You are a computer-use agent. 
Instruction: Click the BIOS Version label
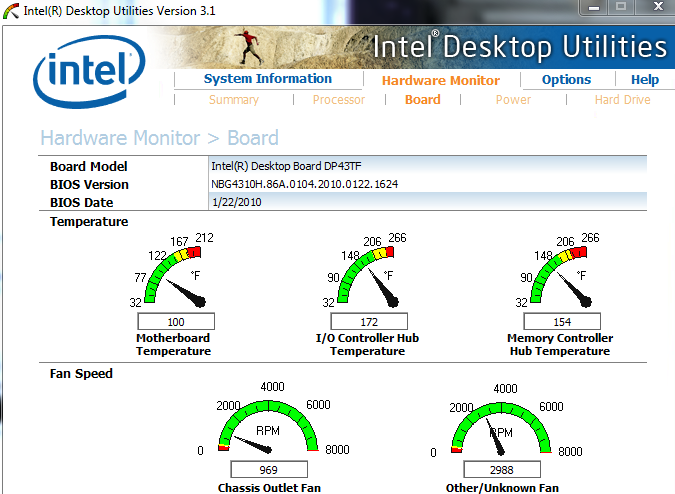[x=89, y=185]
